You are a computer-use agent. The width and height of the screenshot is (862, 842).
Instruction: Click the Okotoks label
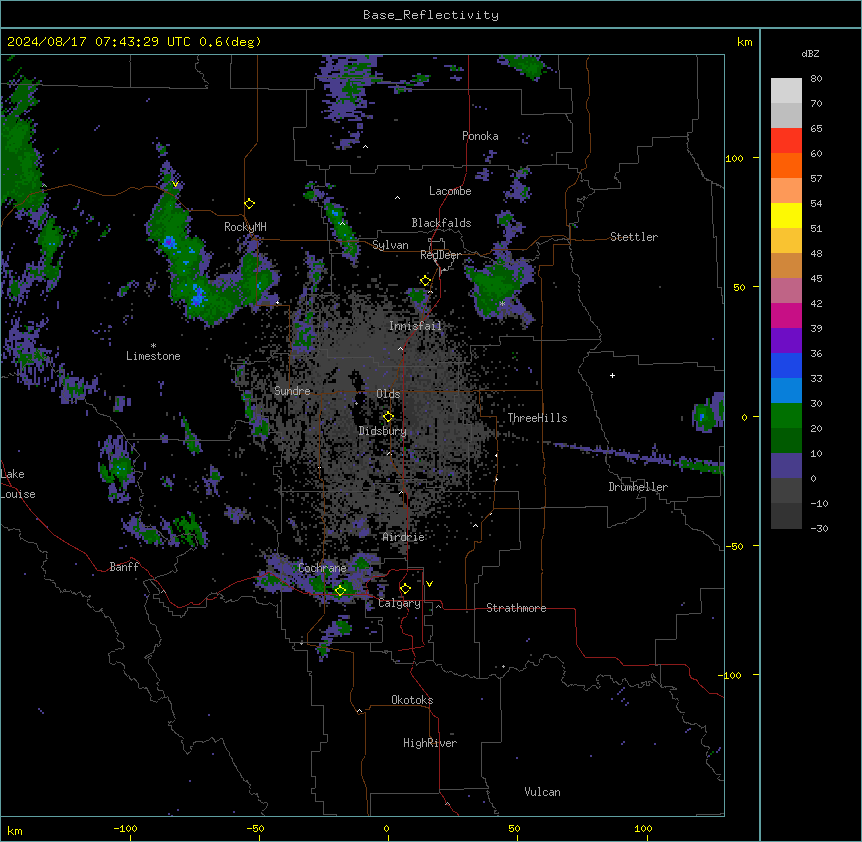[412, 700]
